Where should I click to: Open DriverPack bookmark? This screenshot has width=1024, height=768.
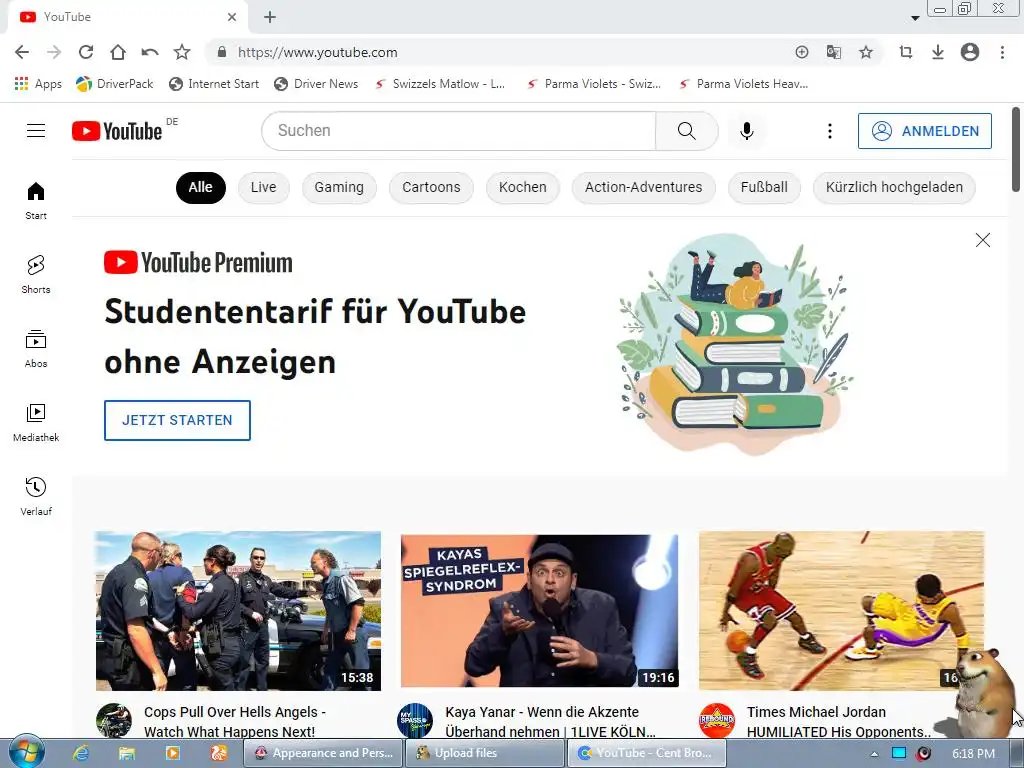tap(114, 84)
